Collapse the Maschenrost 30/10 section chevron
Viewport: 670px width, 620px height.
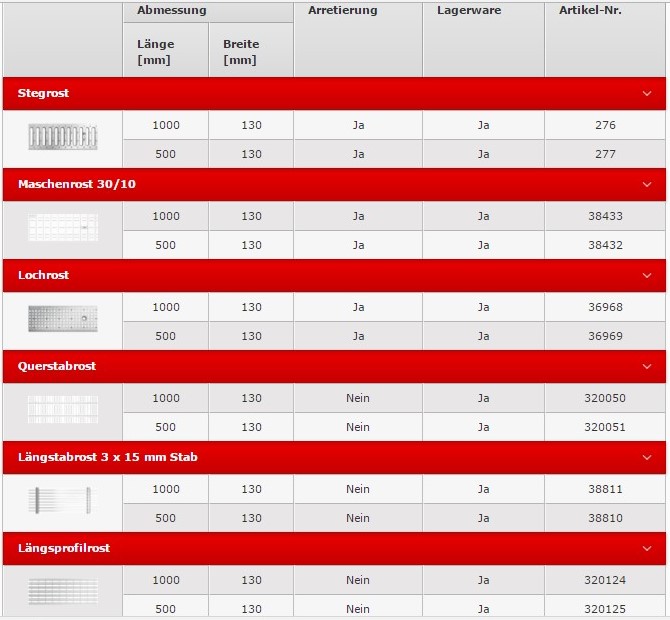(647, 185)
